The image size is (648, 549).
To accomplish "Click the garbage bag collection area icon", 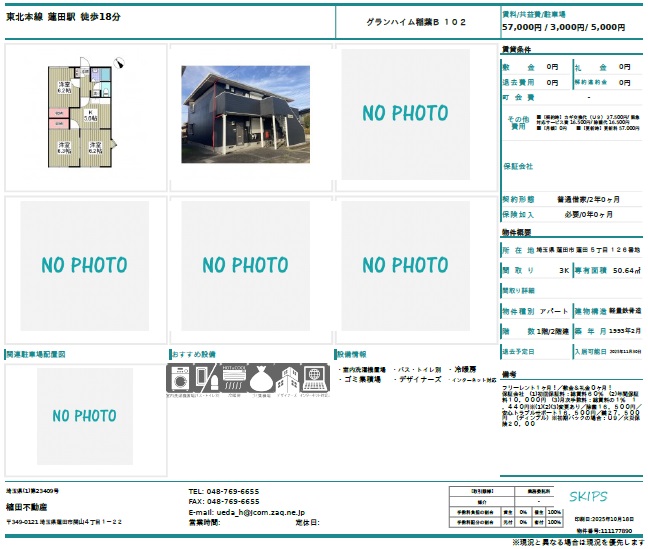I will click(x=259, y=380).
